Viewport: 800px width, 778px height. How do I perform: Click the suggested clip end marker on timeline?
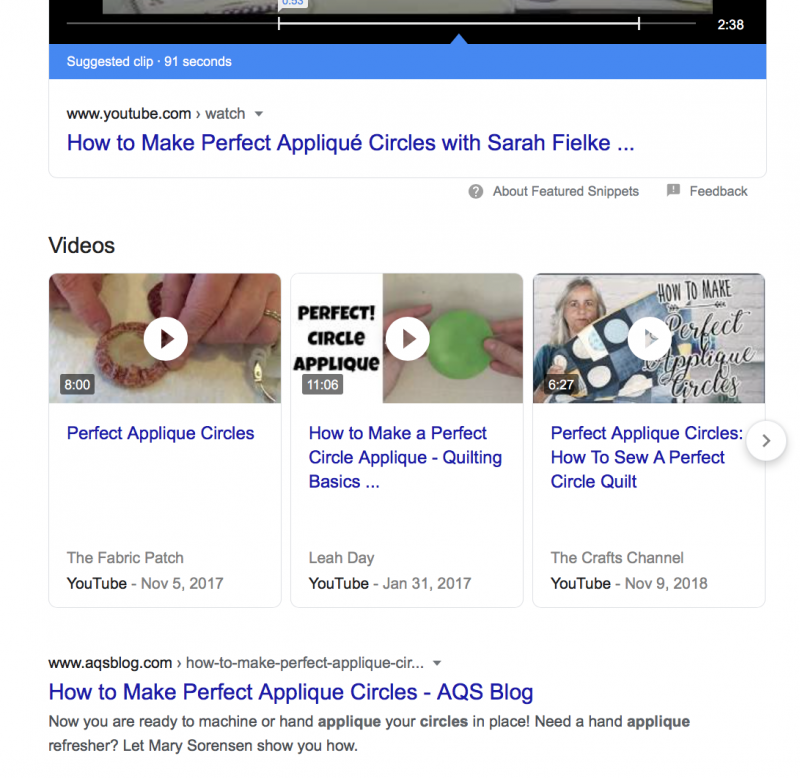point(639,22)
